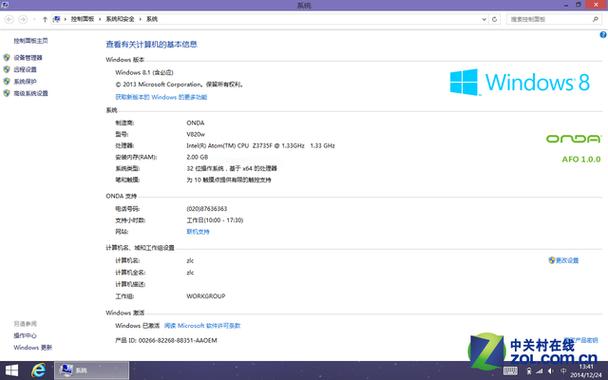
Task: Select manufacturer value ONDA
Action: [x=195, y=123]
